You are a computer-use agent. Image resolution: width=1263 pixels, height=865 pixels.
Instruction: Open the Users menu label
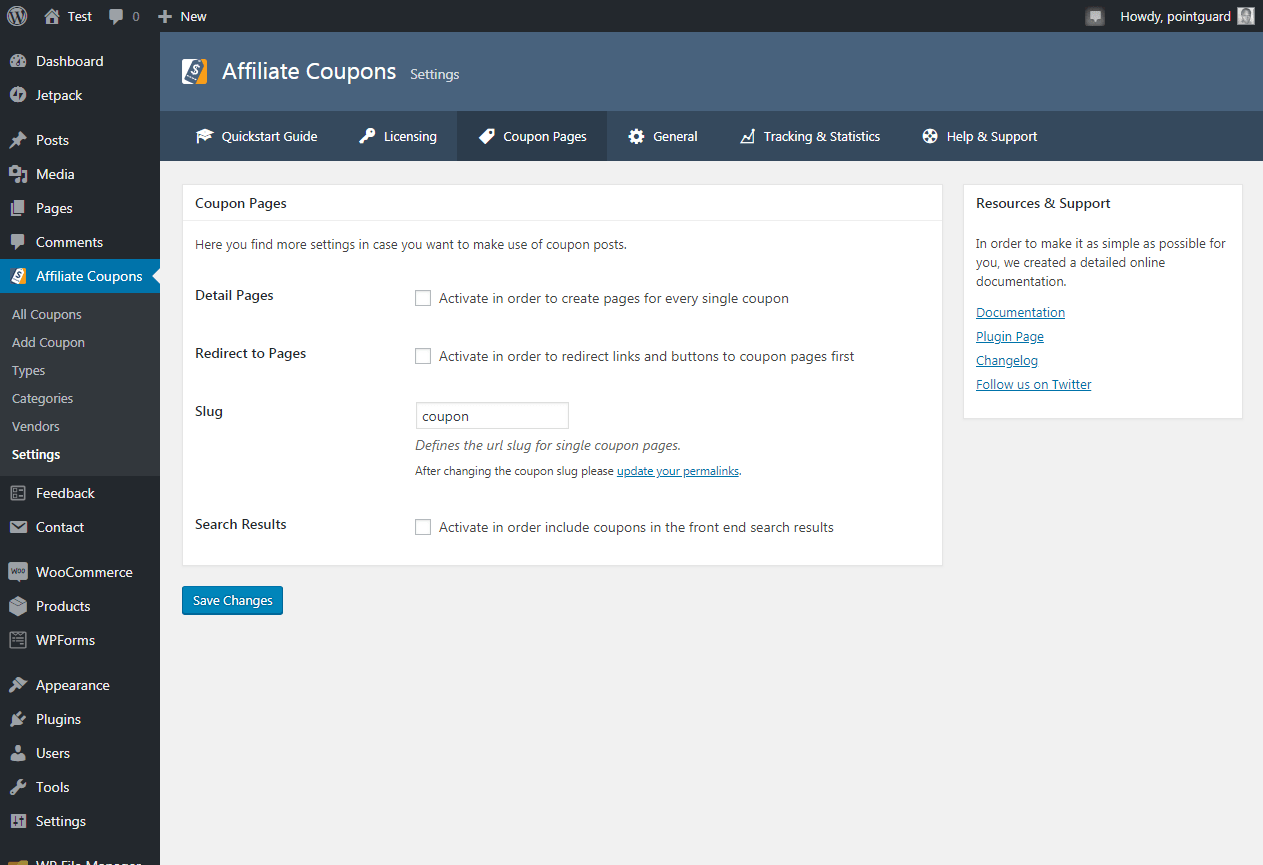tap(53, 753)
